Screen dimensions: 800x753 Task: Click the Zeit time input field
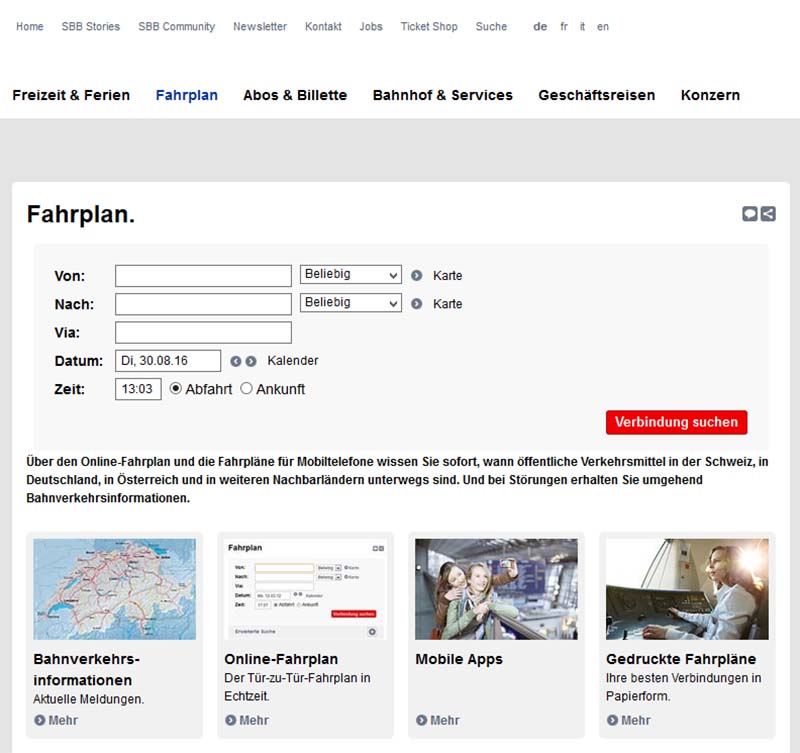click(138, 389)
